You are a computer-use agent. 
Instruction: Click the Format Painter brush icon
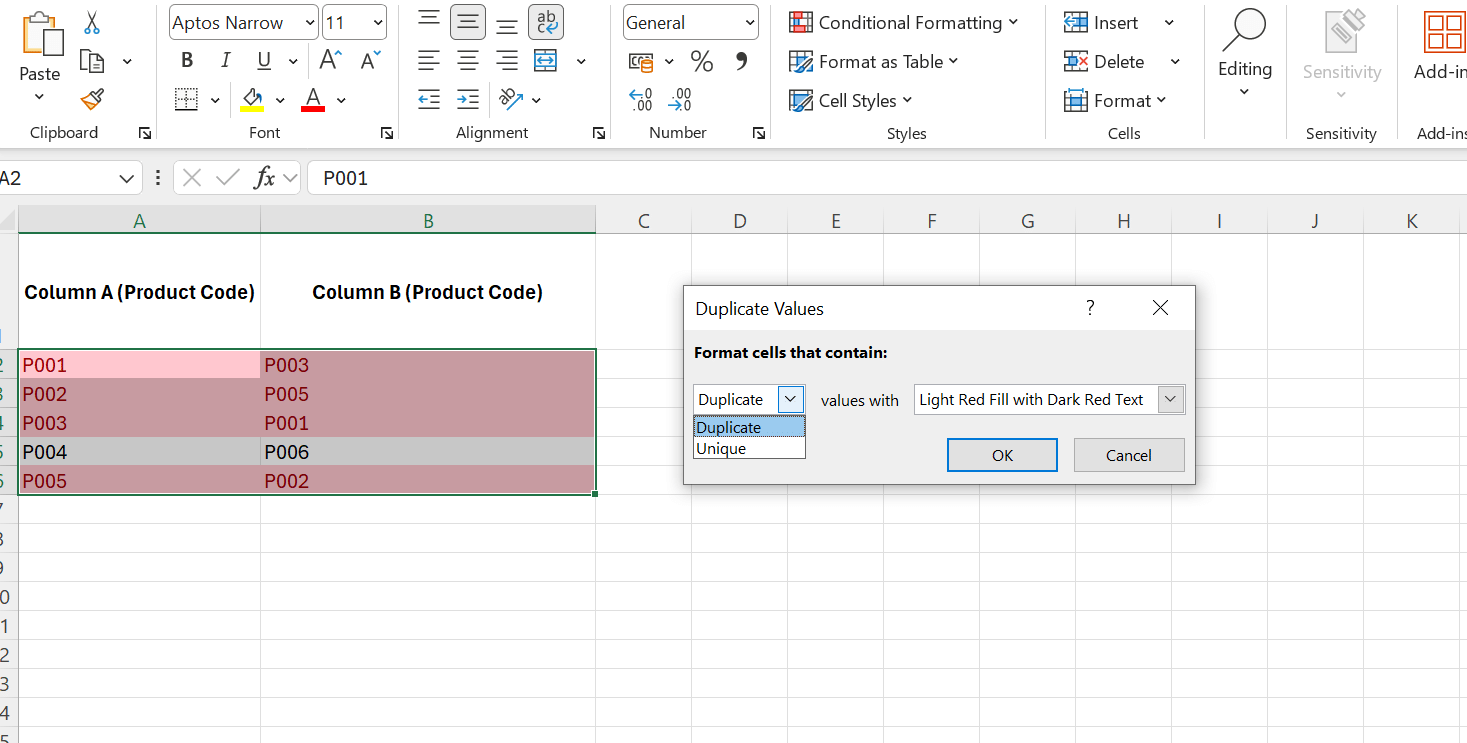tap(92, 100)
